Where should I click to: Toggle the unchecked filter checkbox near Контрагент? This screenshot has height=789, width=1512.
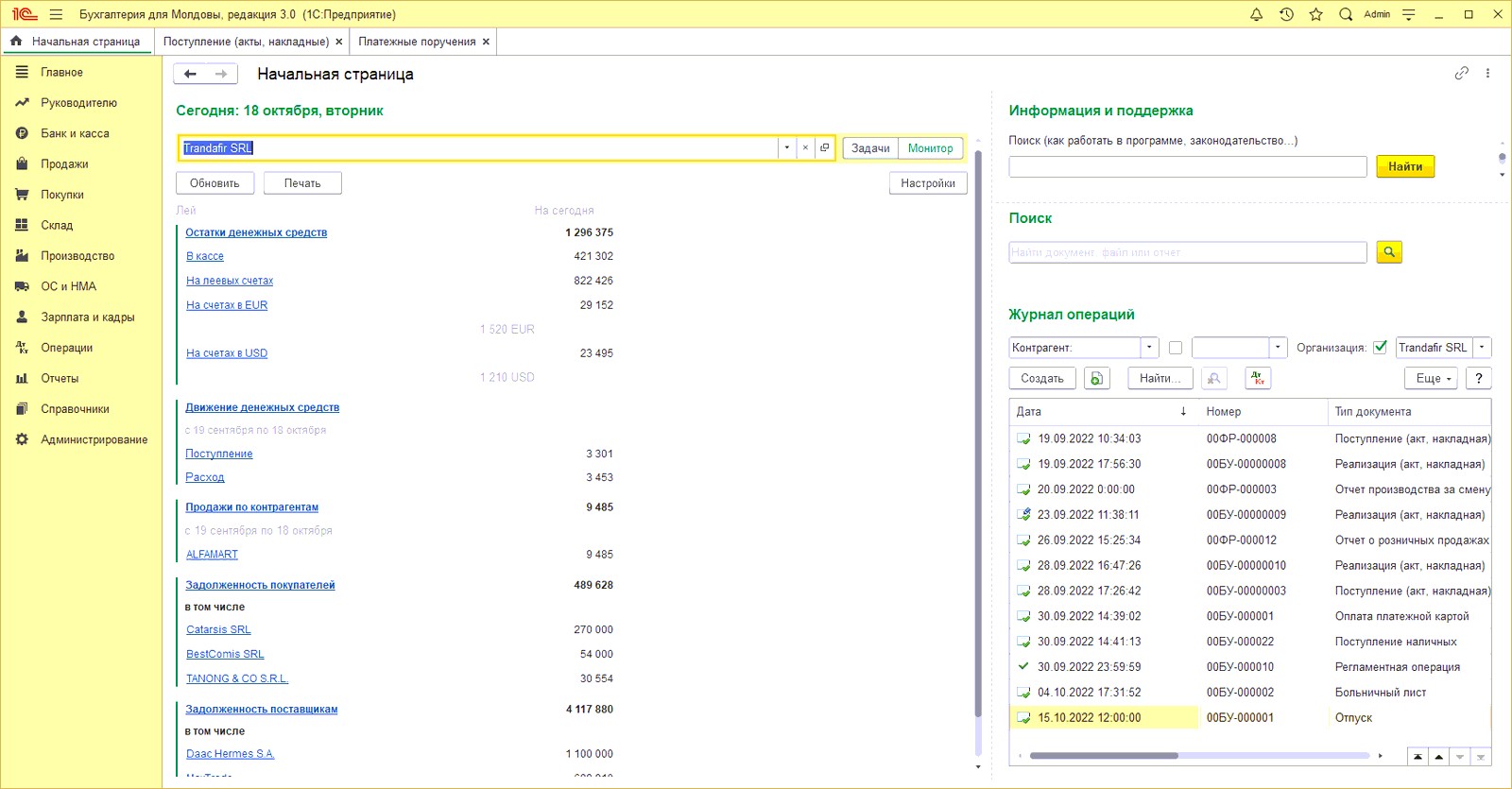coord(1176,348)
